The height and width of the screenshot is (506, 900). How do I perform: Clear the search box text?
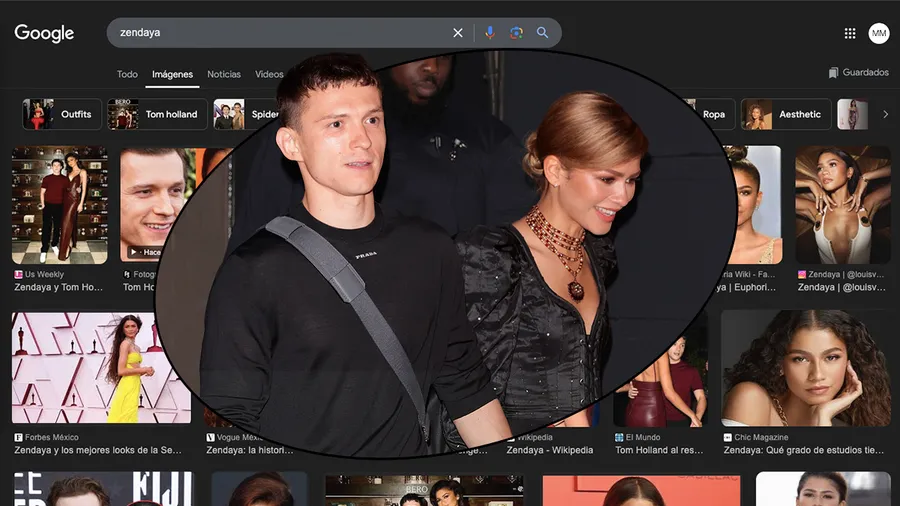coord(457,33)
